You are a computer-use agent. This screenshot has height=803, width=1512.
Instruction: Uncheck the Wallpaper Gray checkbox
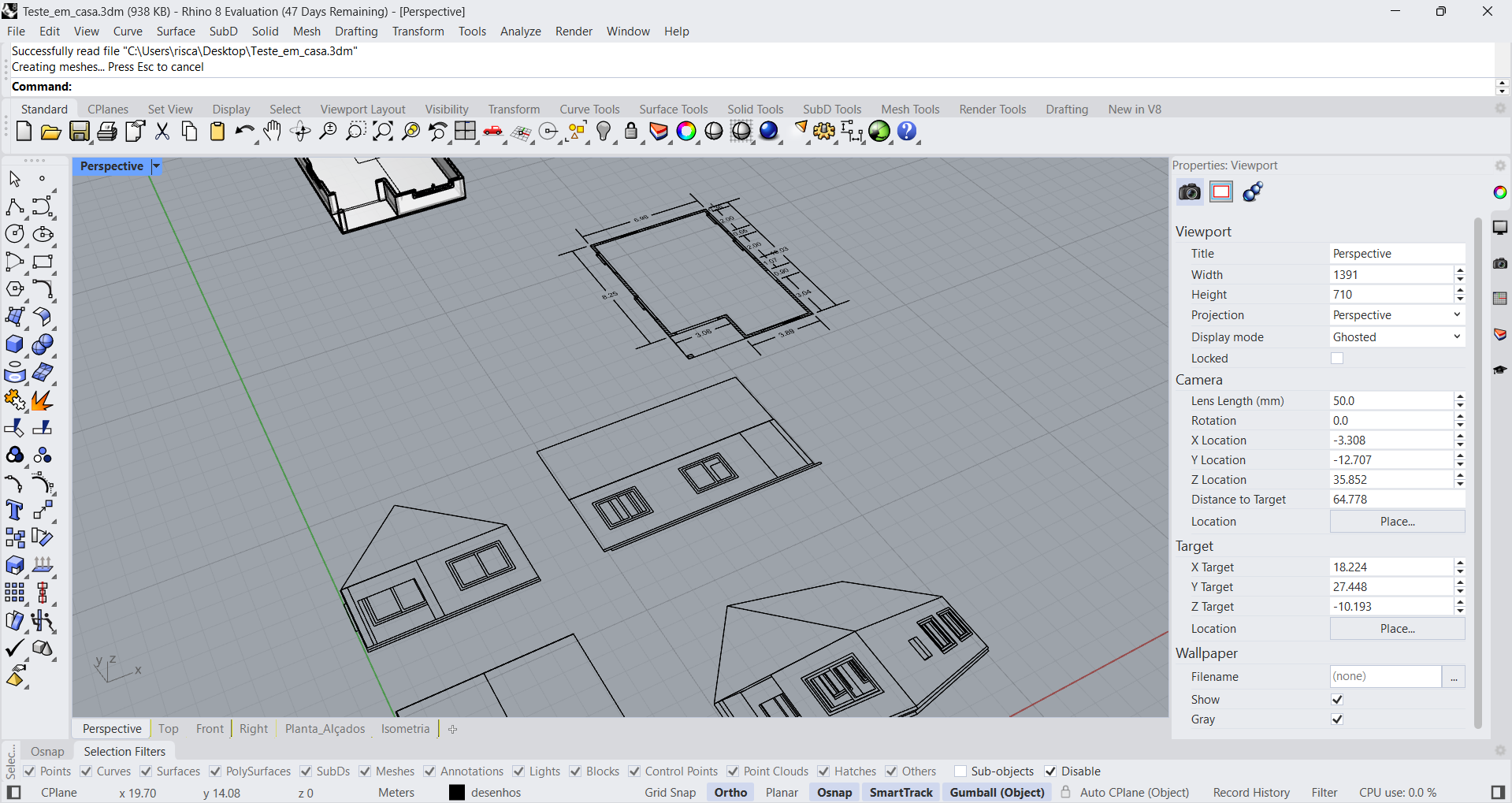[1337, 719]
